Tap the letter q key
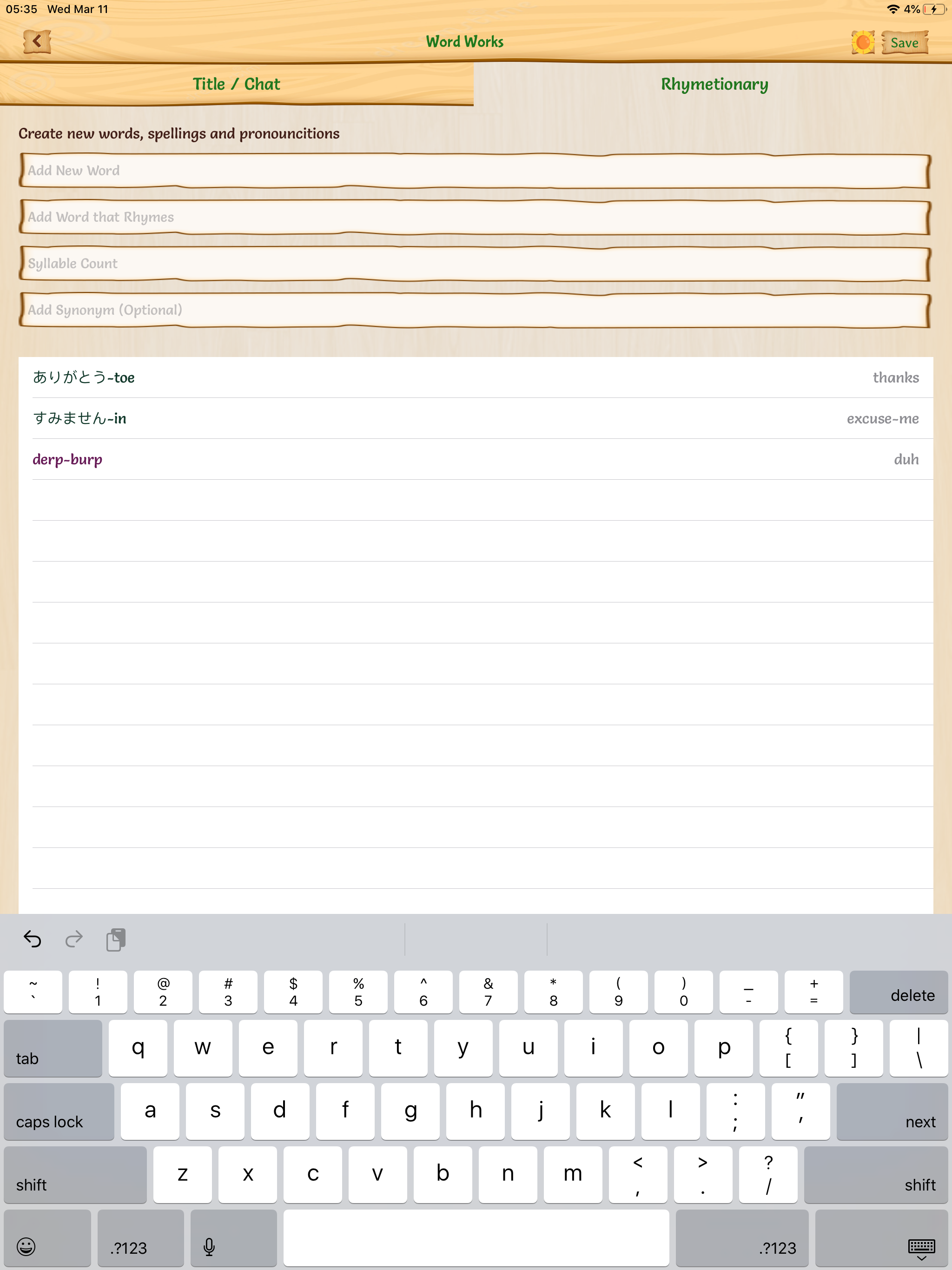Screen dimensions: 952x1270 [x=138, y=1048]
